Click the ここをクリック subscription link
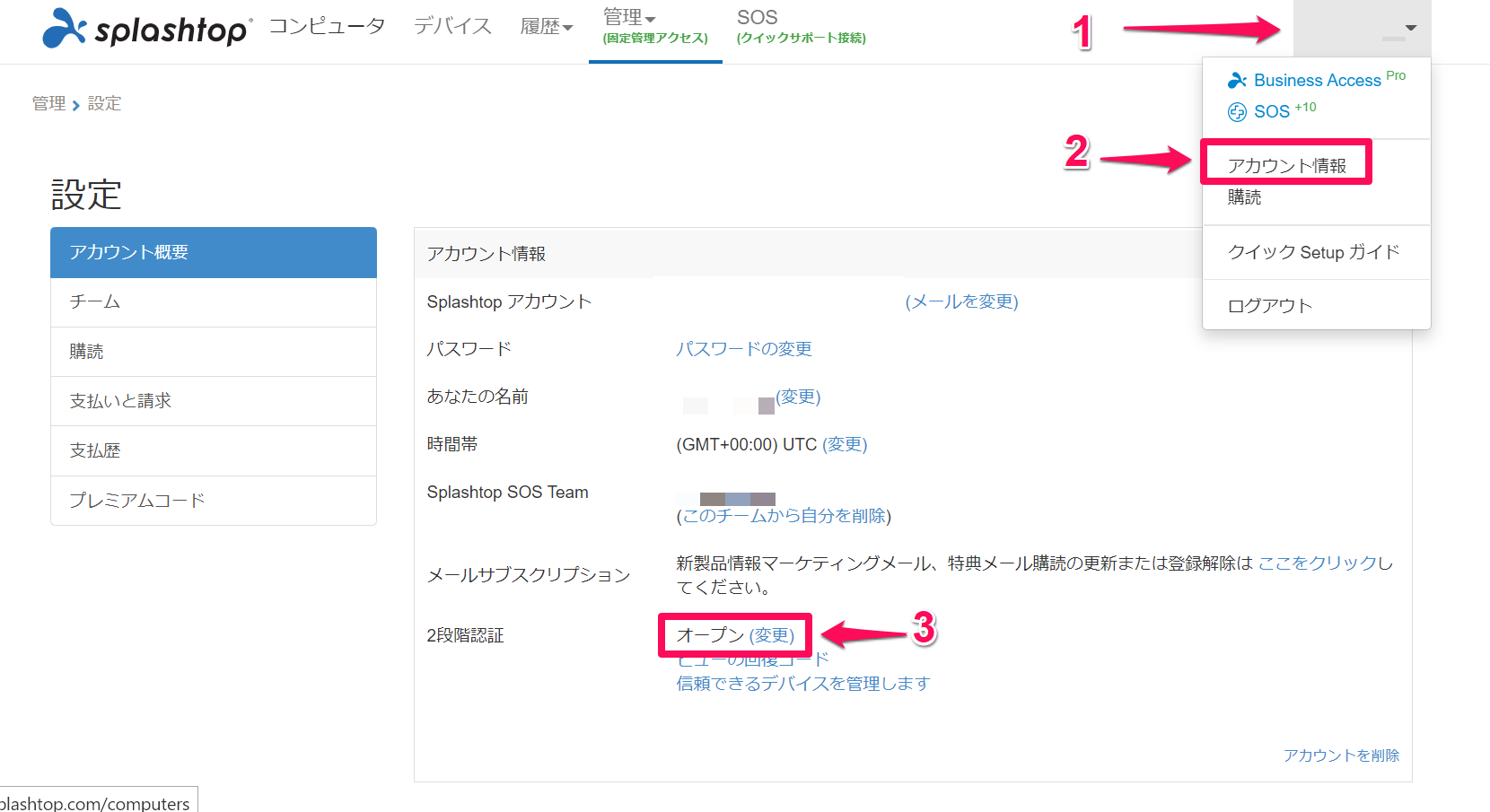 coord(1318,563)
